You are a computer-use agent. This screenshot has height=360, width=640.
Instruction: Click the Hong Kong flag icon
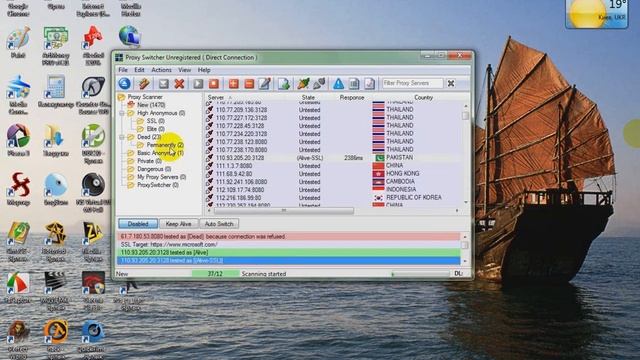point(378,173)
